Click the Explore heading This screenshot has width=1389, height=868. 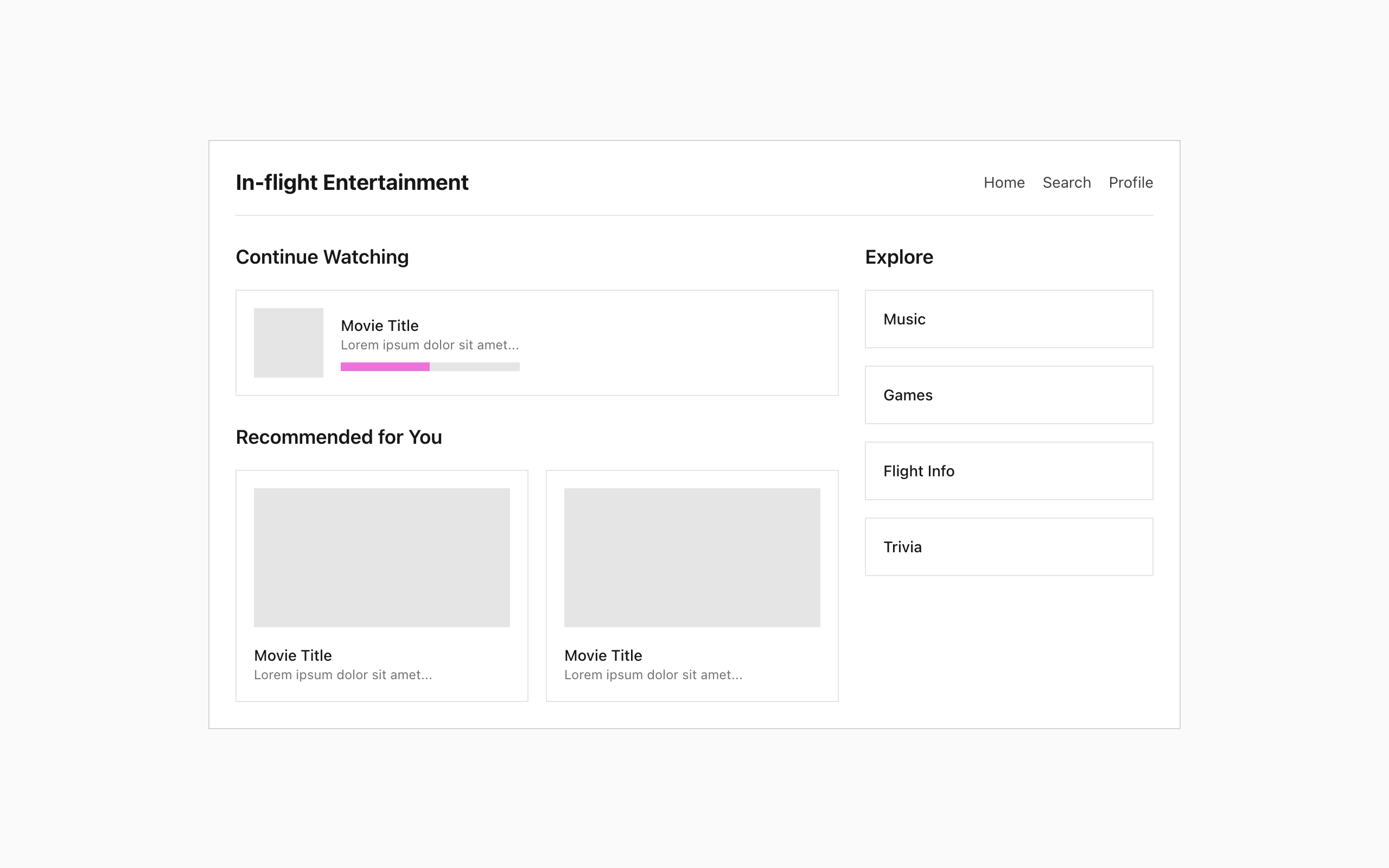tap(899, 257)
